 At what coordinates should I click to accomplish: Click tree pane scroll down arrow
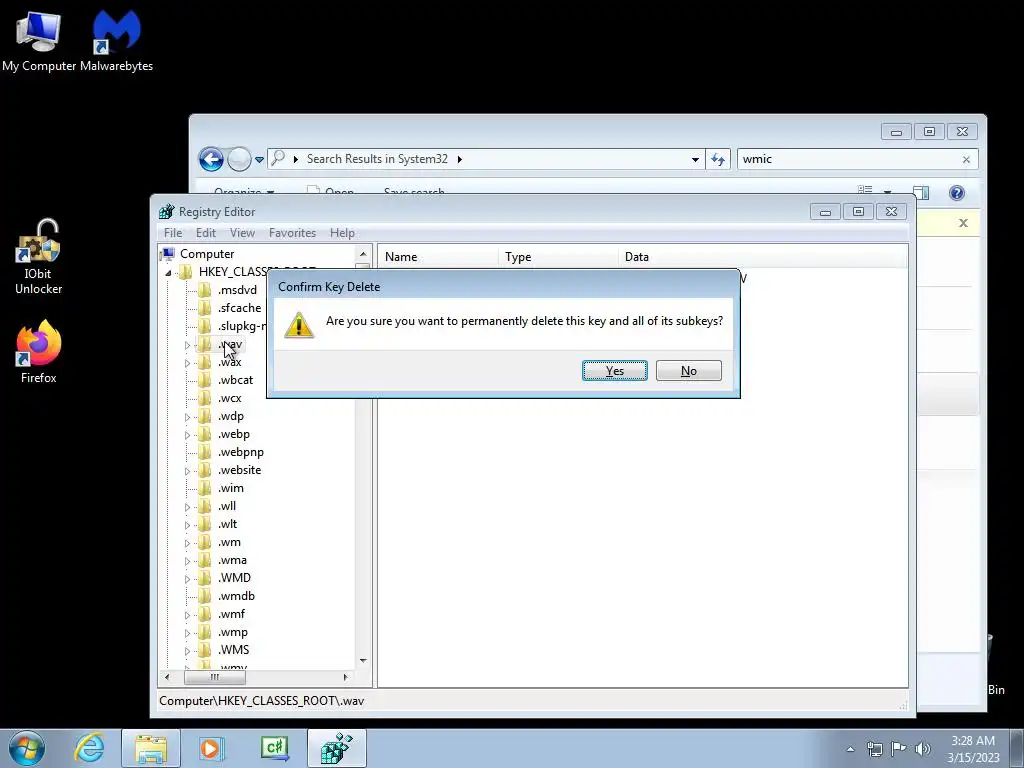pos(363,661)
